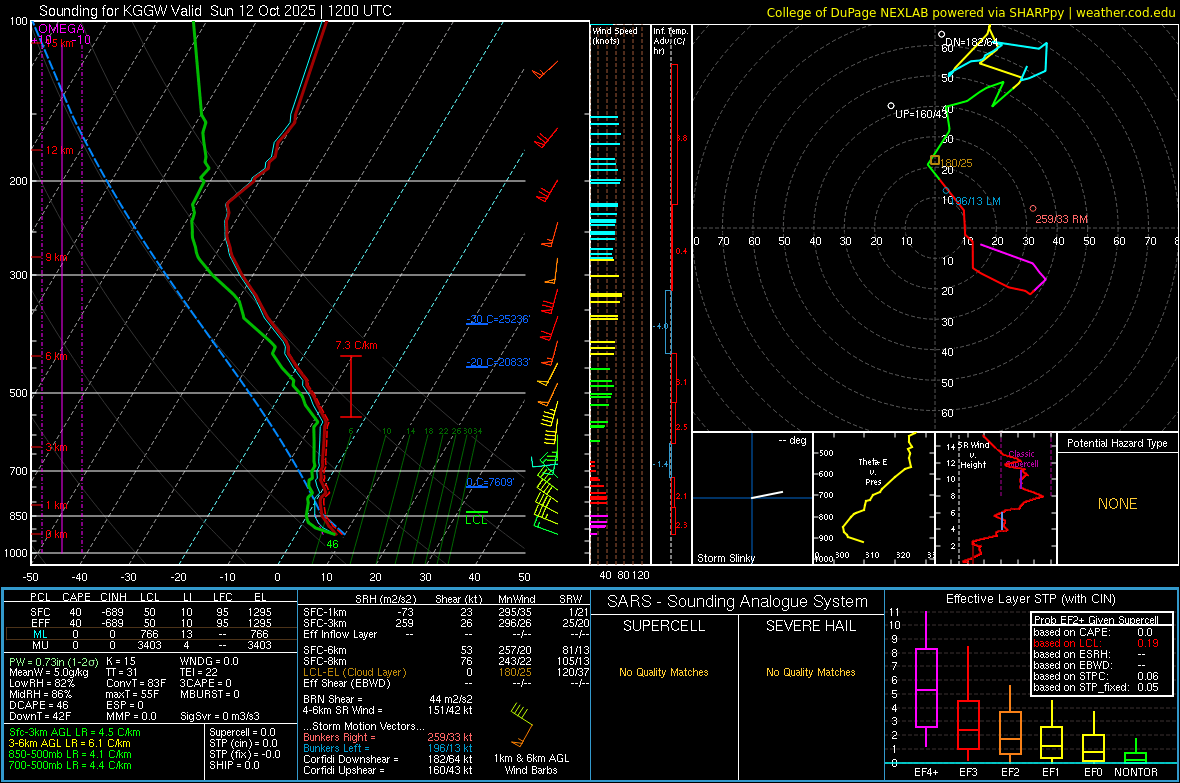Click the orange 180/25 mean wind square

pyautogui.click(x=935, y=160)
